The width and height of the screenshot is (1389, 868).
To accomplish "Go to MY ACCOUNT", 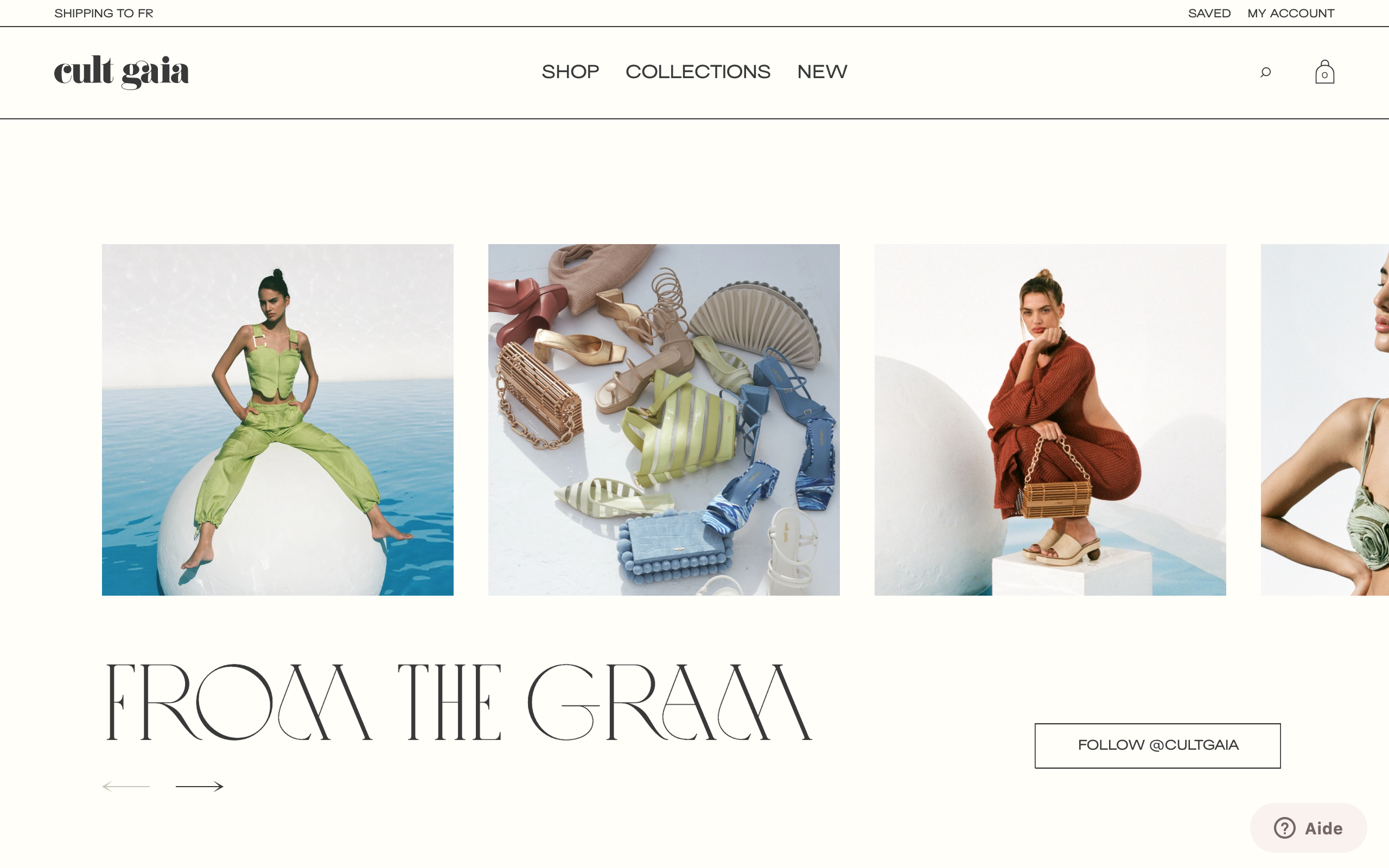I will [1291, 13].
